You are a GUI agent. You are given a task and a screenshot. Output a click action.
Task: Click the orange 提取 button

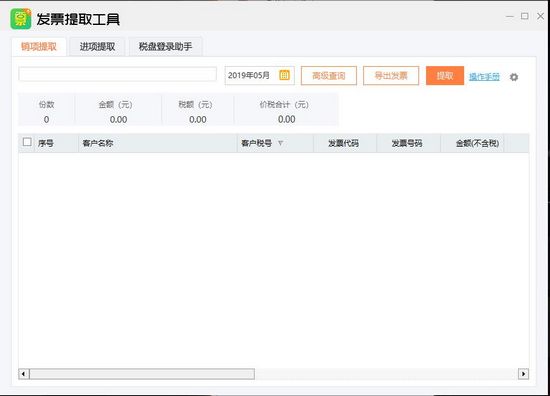[445, 76]
